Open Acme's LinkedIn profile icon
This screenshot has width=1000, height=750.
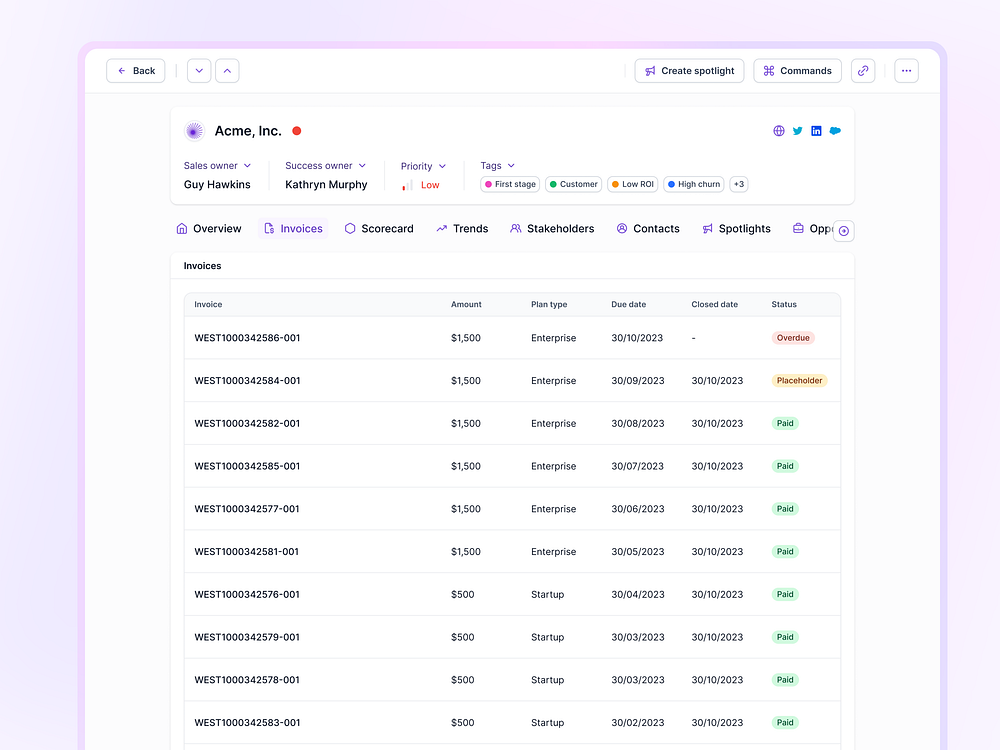(x=816, y=131)
